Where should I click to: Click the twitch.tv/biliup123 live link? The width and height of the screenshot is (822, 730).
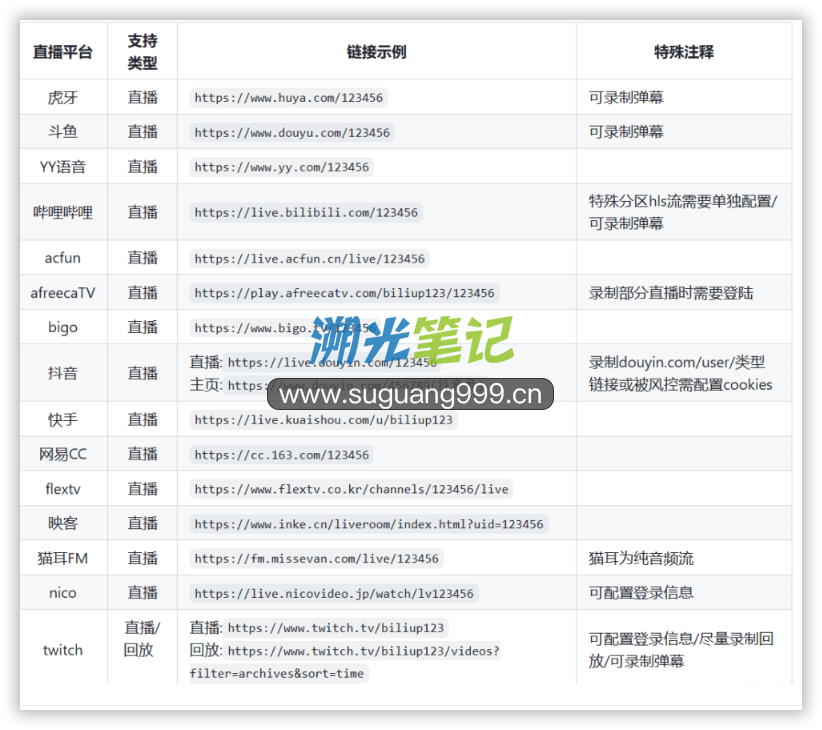[335, 628]
